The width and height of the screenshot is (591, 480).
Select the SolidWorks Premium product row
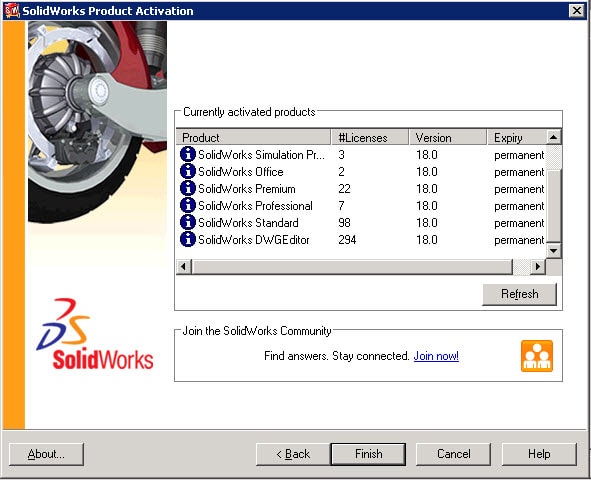(x=361, y=188)
